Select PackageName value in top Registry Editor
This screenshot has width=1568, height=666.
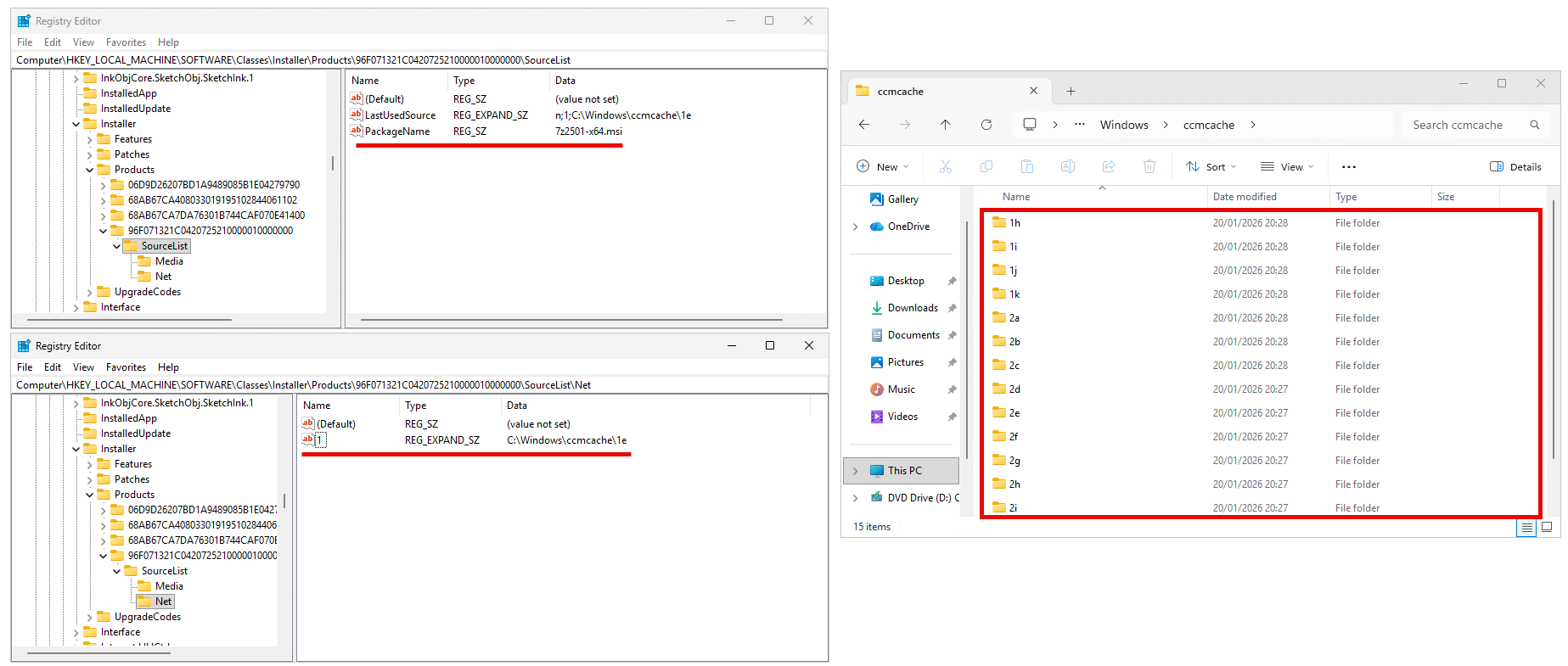coord(396,132)
